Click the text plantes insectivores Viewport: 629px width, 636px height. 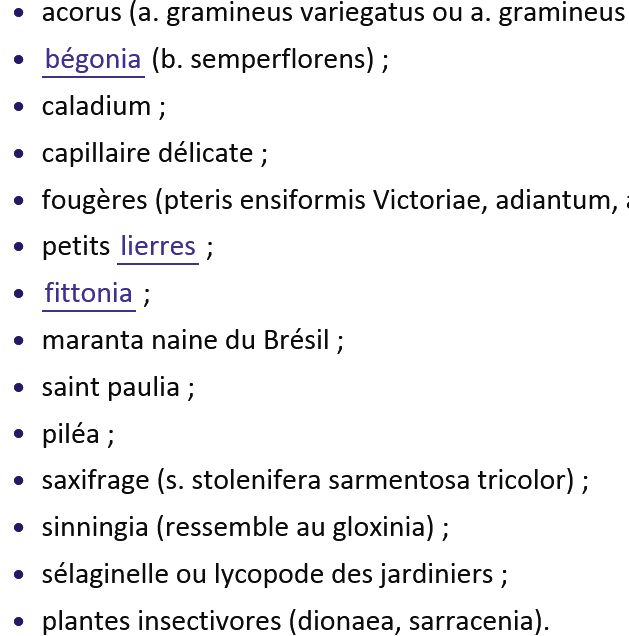pos(162,621)
